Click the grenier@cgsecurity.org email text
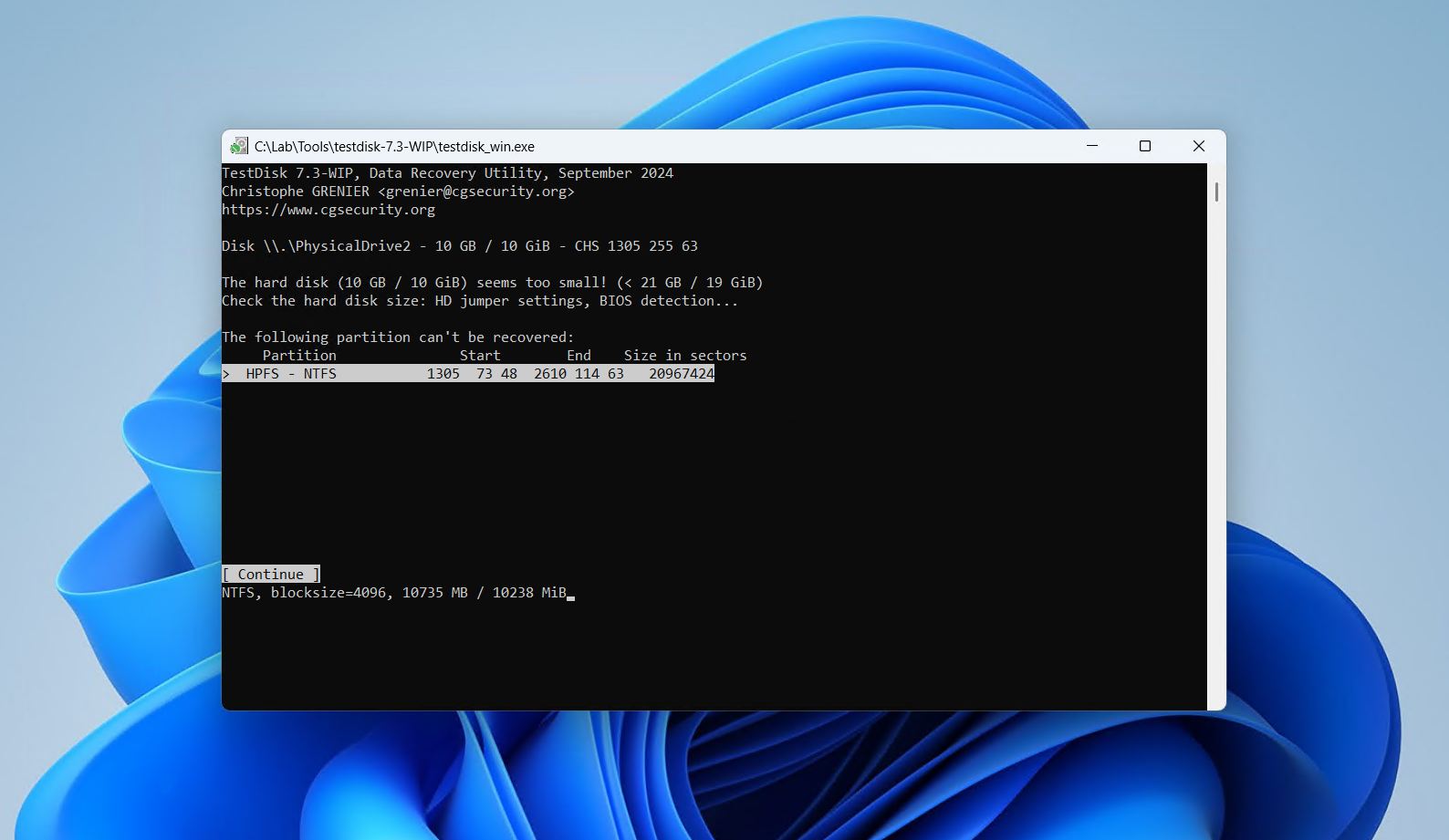The height and width of the screenshot is (840, 1449). pos(476,191)
